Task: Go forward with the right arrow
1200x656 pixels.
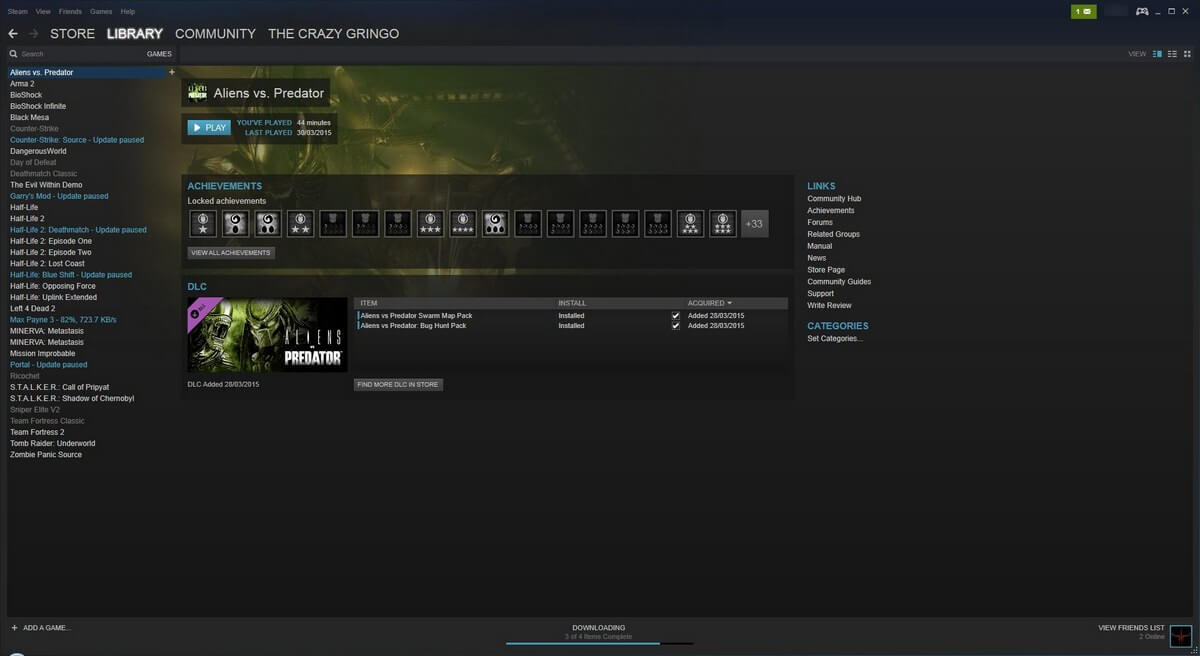Action: coord(33,34)
